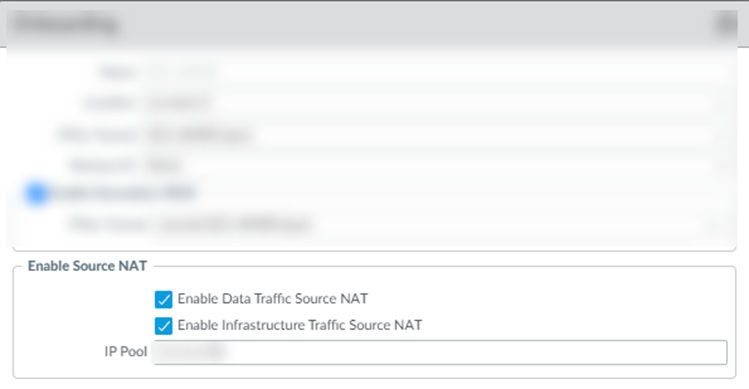Focus the first blurred text field at top
The width and height of the screenshot is (749, 389).
point(435,72)
